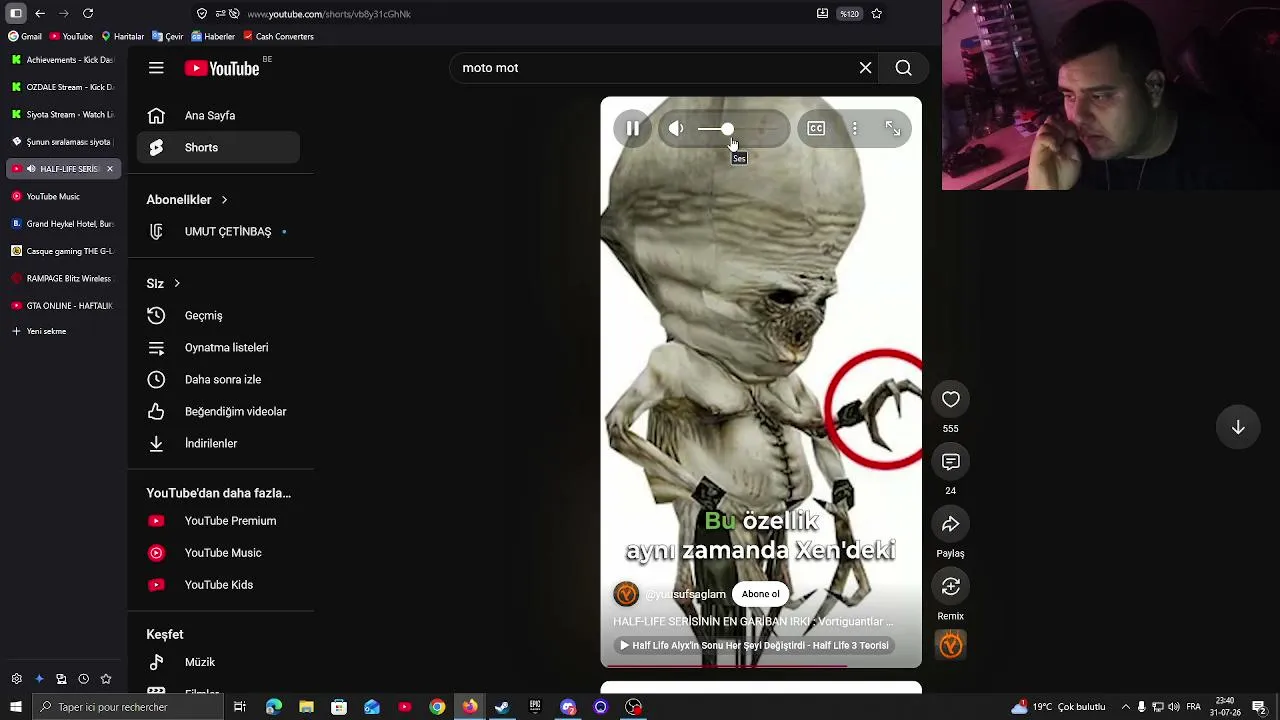Switch to the Siyota Stream tab

pos(63,115)
